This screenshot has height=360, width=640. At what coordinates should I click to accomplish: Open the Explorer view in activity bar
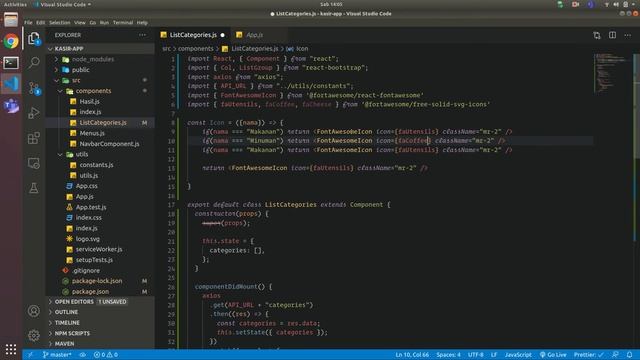(34, 38)
